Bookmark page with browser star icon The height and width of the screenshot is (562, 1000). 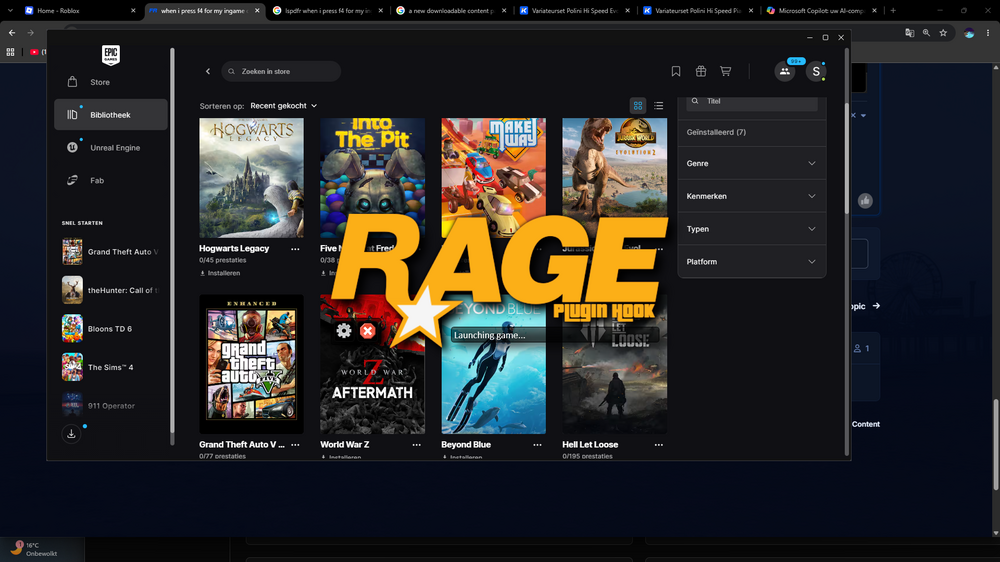tap(943, 33)
